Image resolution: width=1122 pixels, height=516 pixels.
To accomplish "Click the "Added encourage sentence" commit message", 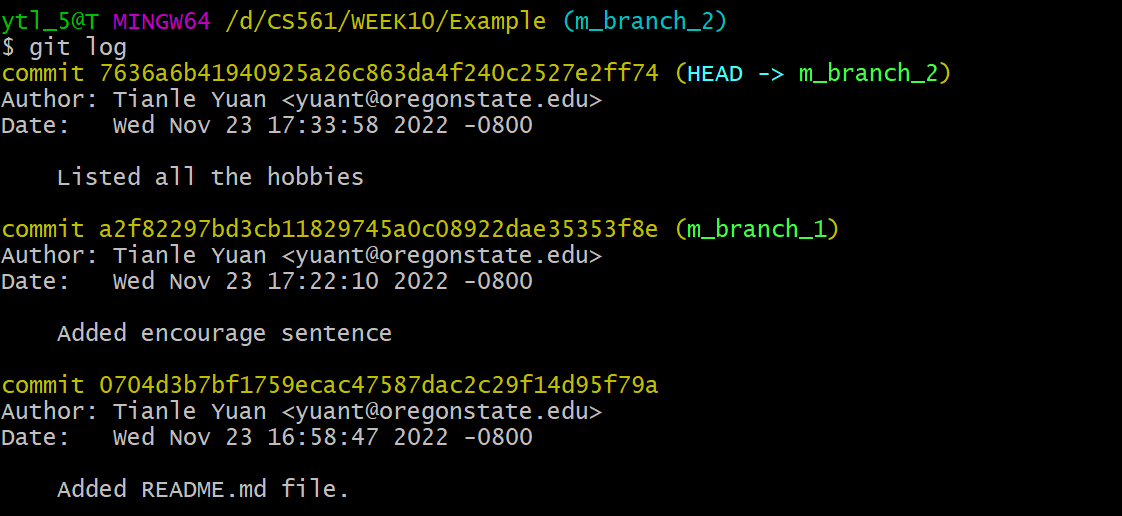I will click(x=224, y=333).
